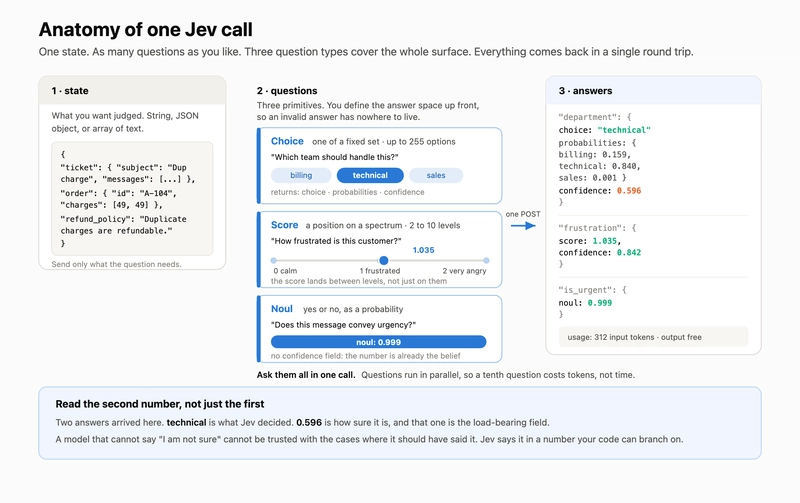
Task: Click the noul: 0.999 probability bar
Action: [x=379, y=342]
